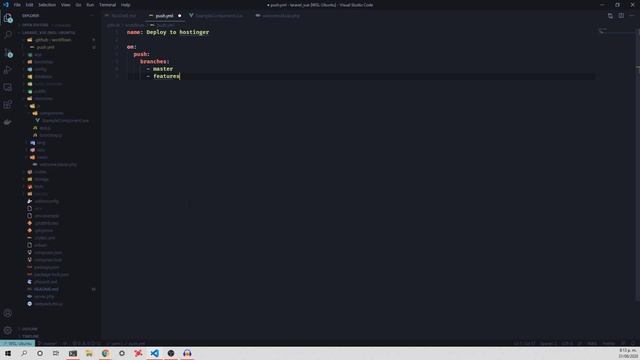
Task: Switch to the first editor tab left of push.yml
Action: [123, 16]
